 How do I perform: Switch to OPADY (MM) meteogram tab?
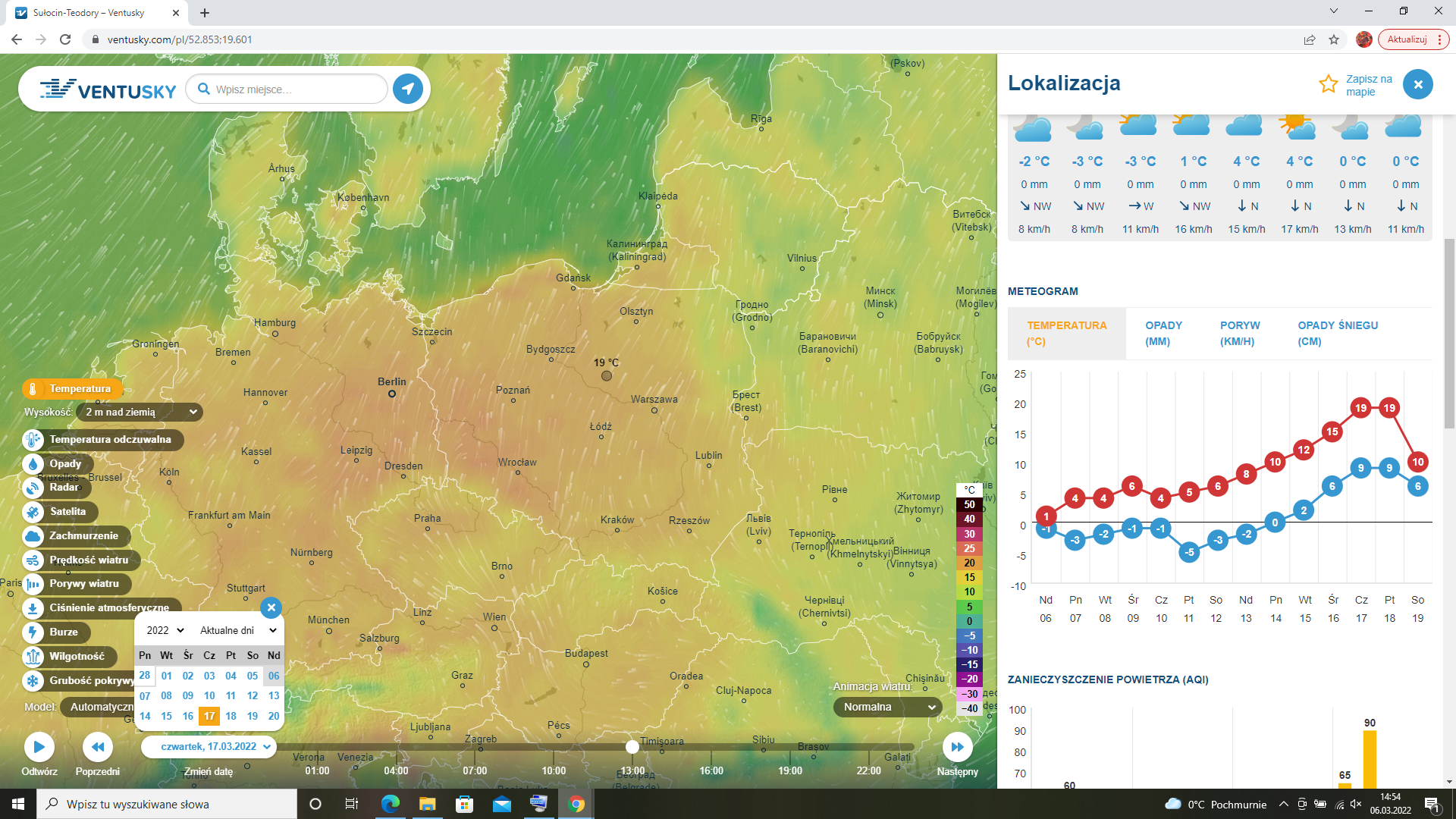pos(1163,333)
